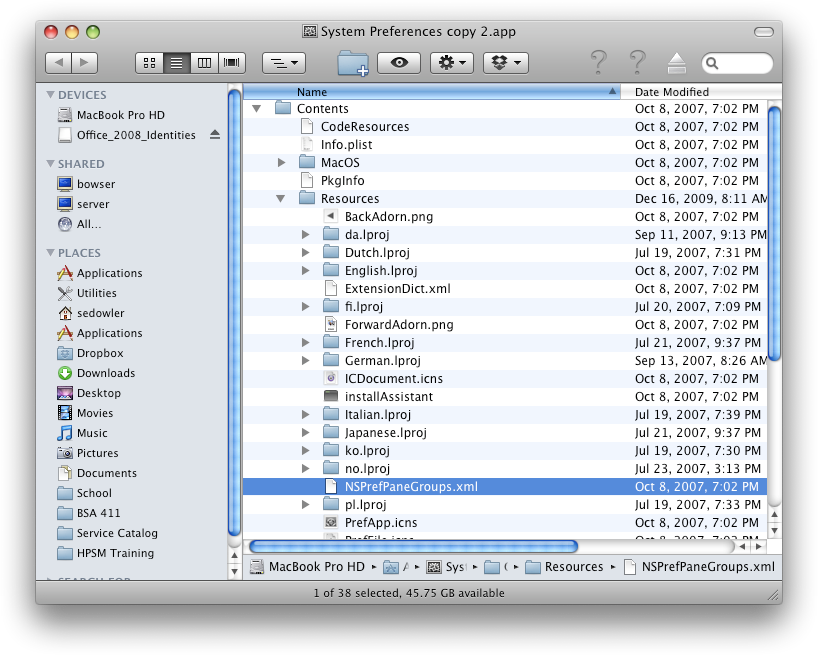This screenshot has height=655, width=818.
Task: Open Movies in sidebar
Action: pos(95,413)
